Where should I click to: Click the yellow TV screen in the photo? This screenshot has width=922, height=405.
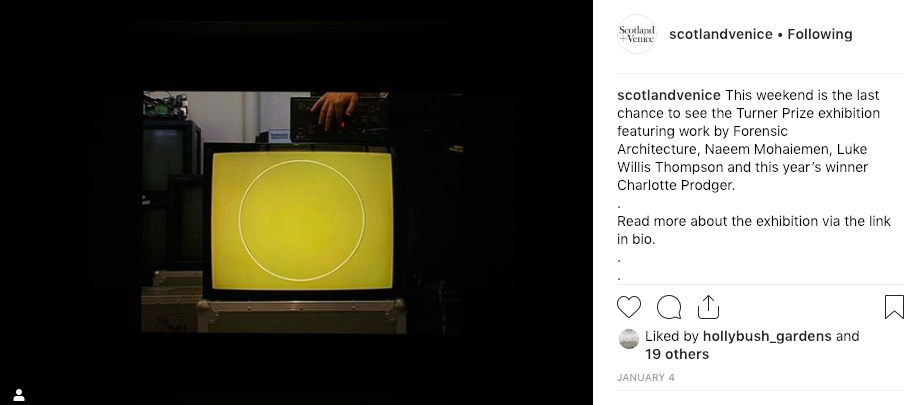click(302, 219)
